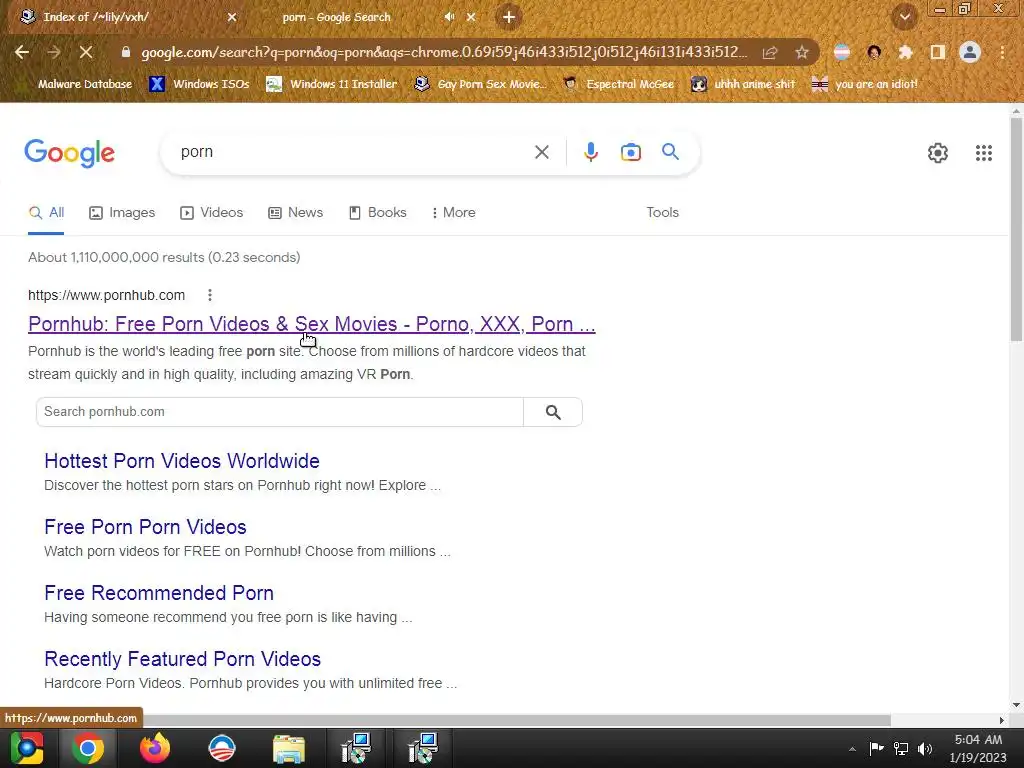1024x768 pixels.
Task: Close the 'Index of /~lily/vxh/' tab
Action: pos(232,17)
